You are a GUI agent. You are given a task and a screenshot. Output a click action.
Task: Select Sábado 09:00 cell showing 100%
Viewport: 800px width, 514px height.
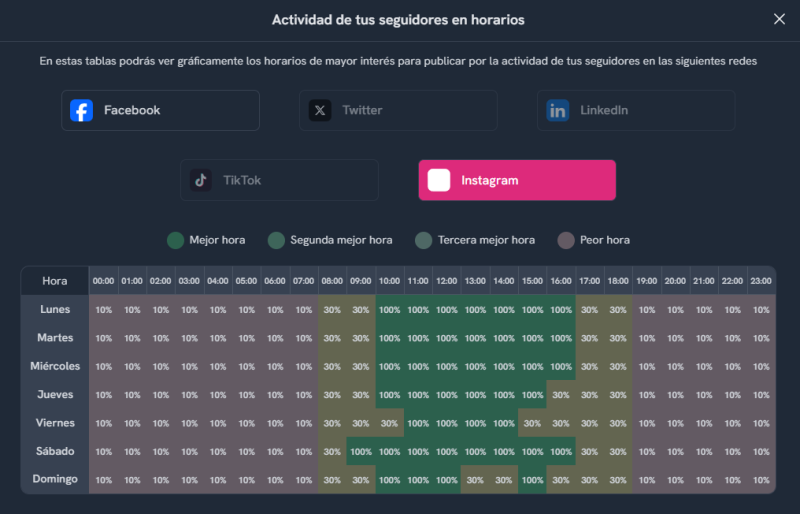tap(361, 451)
